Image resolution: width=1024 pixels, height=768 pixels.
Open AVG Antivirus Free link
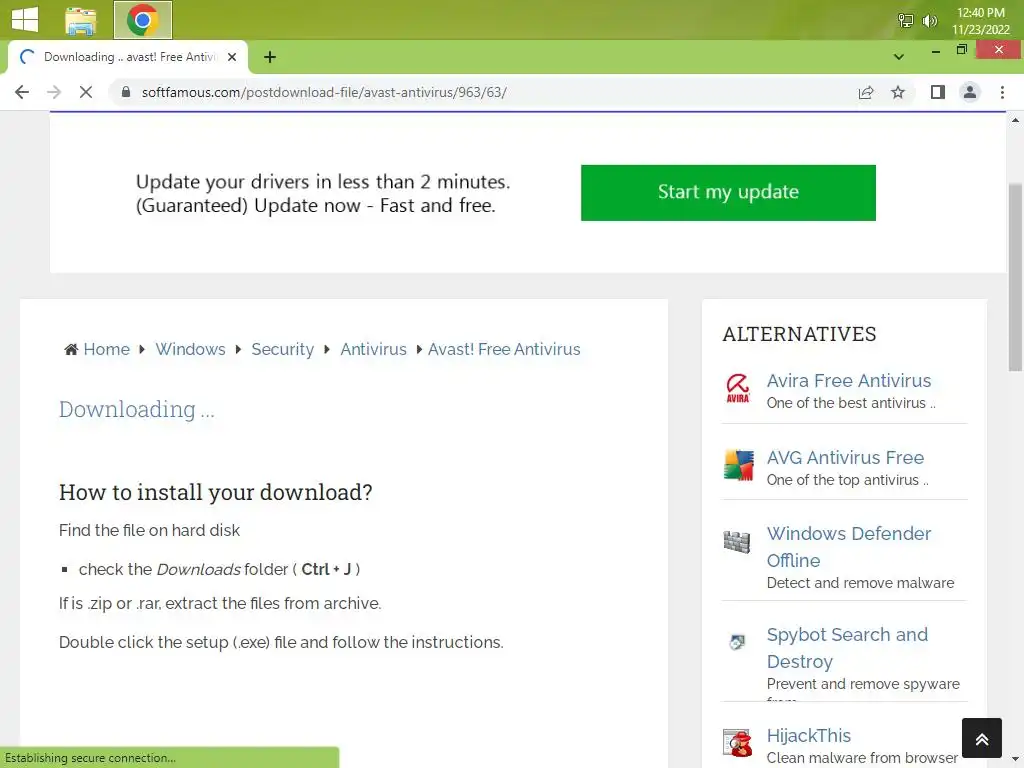845,458
